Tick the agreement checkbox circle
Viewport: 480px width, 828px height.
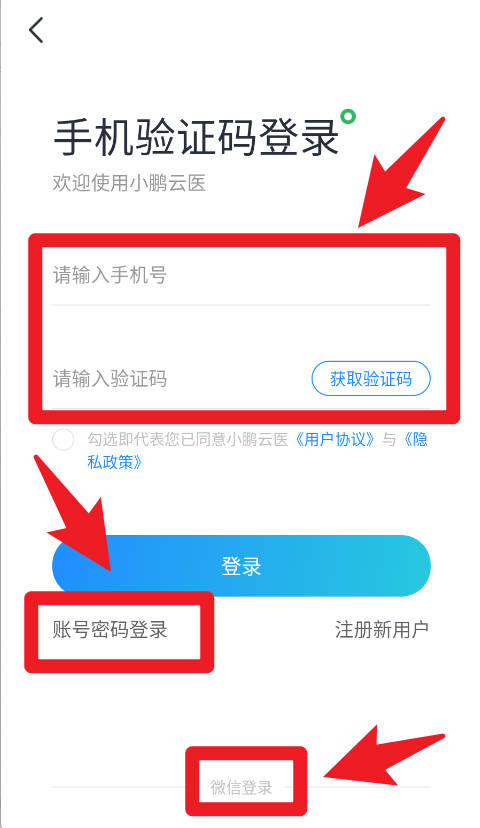63,440
